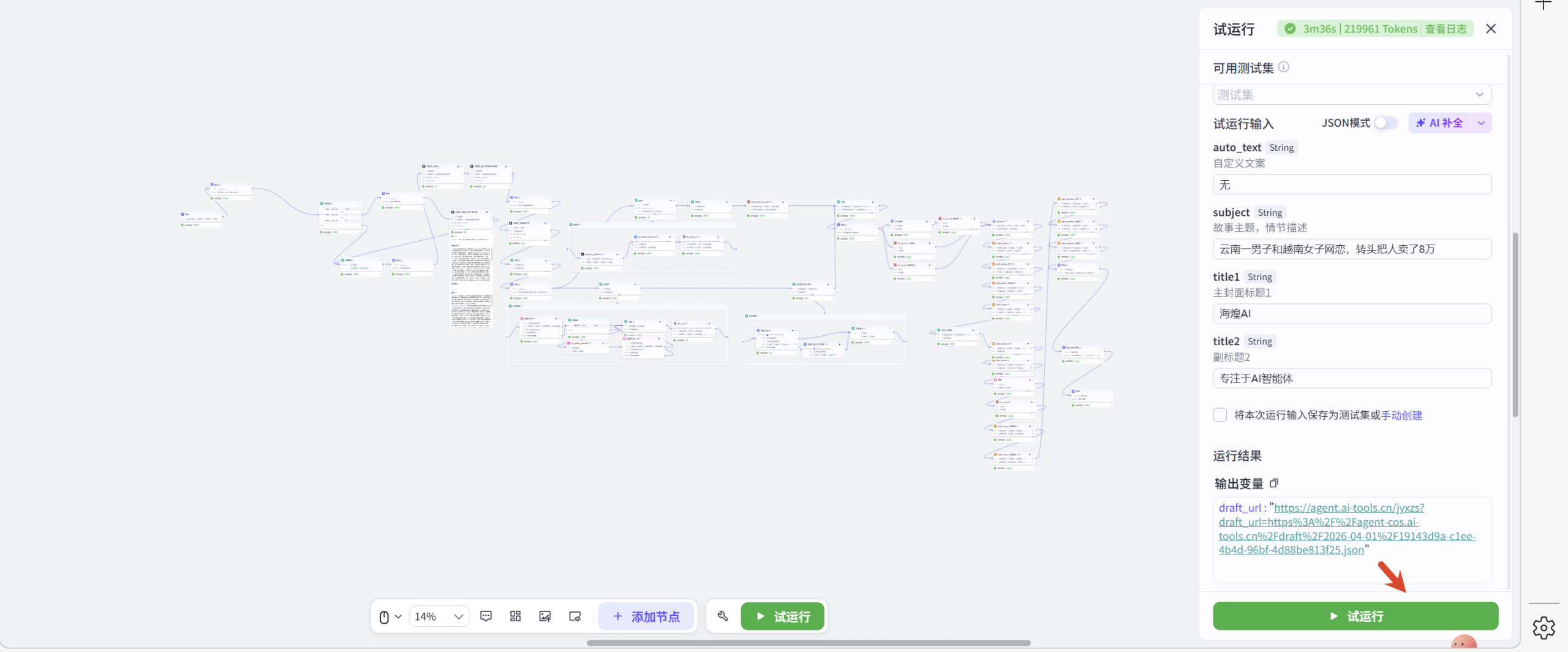
Task: Click the subject input field
Action: (1352, 249)
